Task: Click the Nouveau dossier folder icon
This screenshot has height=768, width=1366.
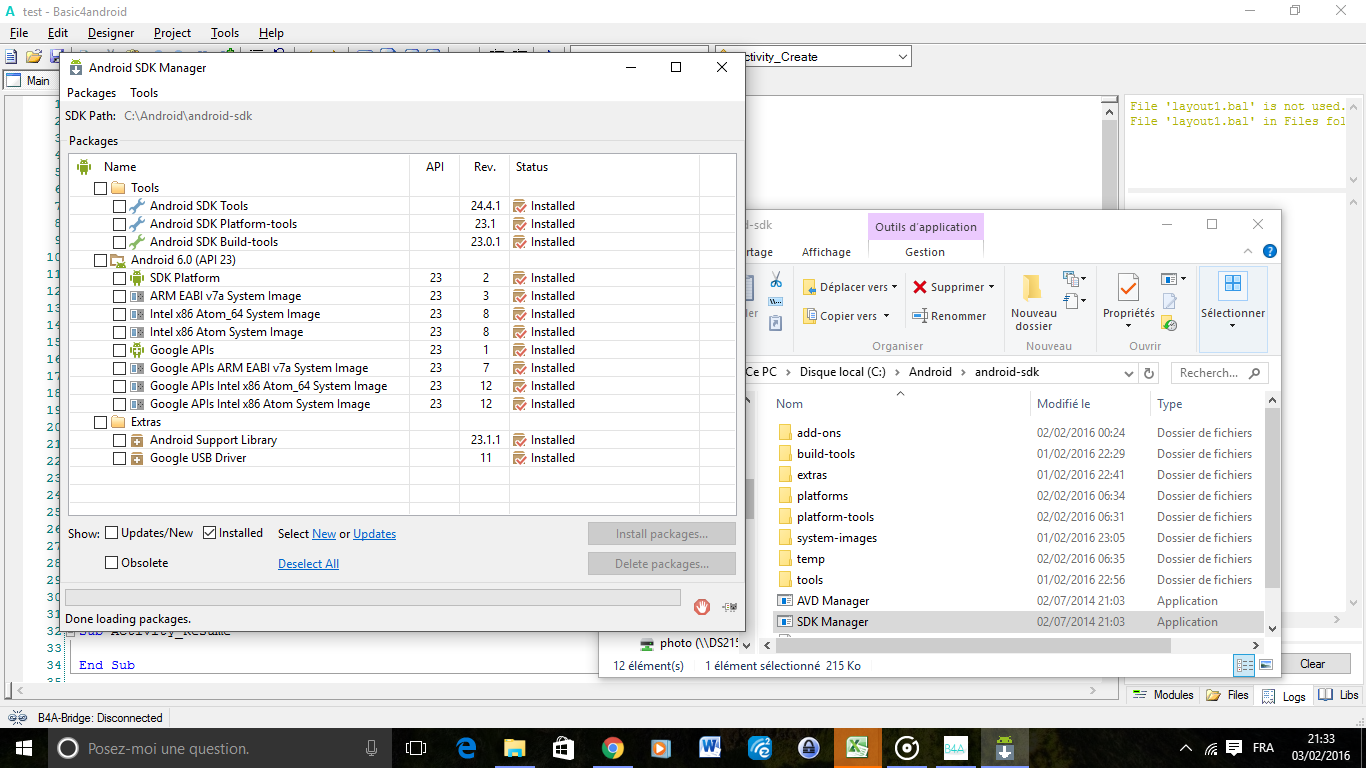Action: [x=1033, y=288]
